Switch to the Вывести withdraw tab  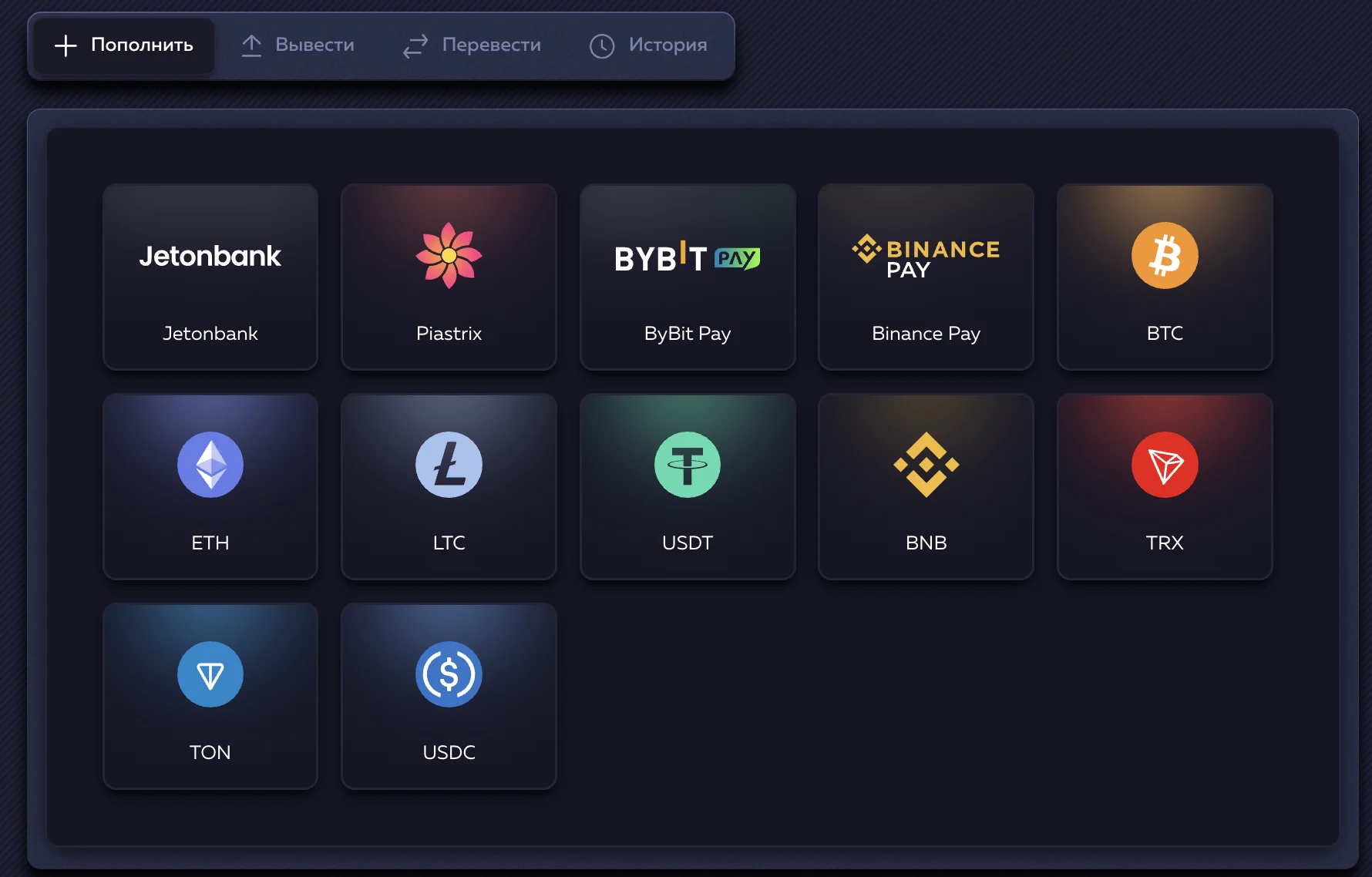point(298,45)
